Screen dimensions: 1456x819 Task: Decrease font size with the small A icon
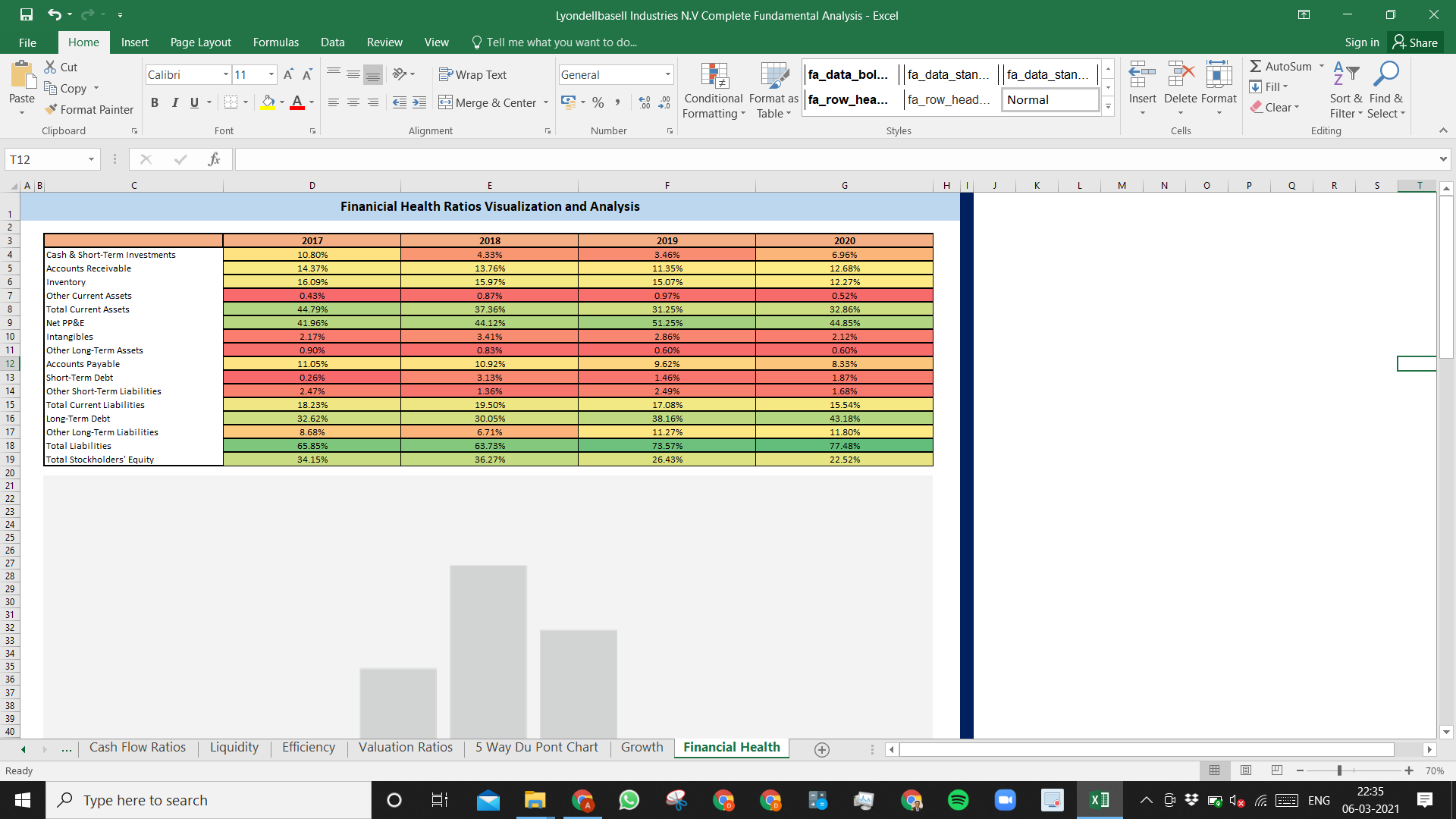[x=307, y=74]
